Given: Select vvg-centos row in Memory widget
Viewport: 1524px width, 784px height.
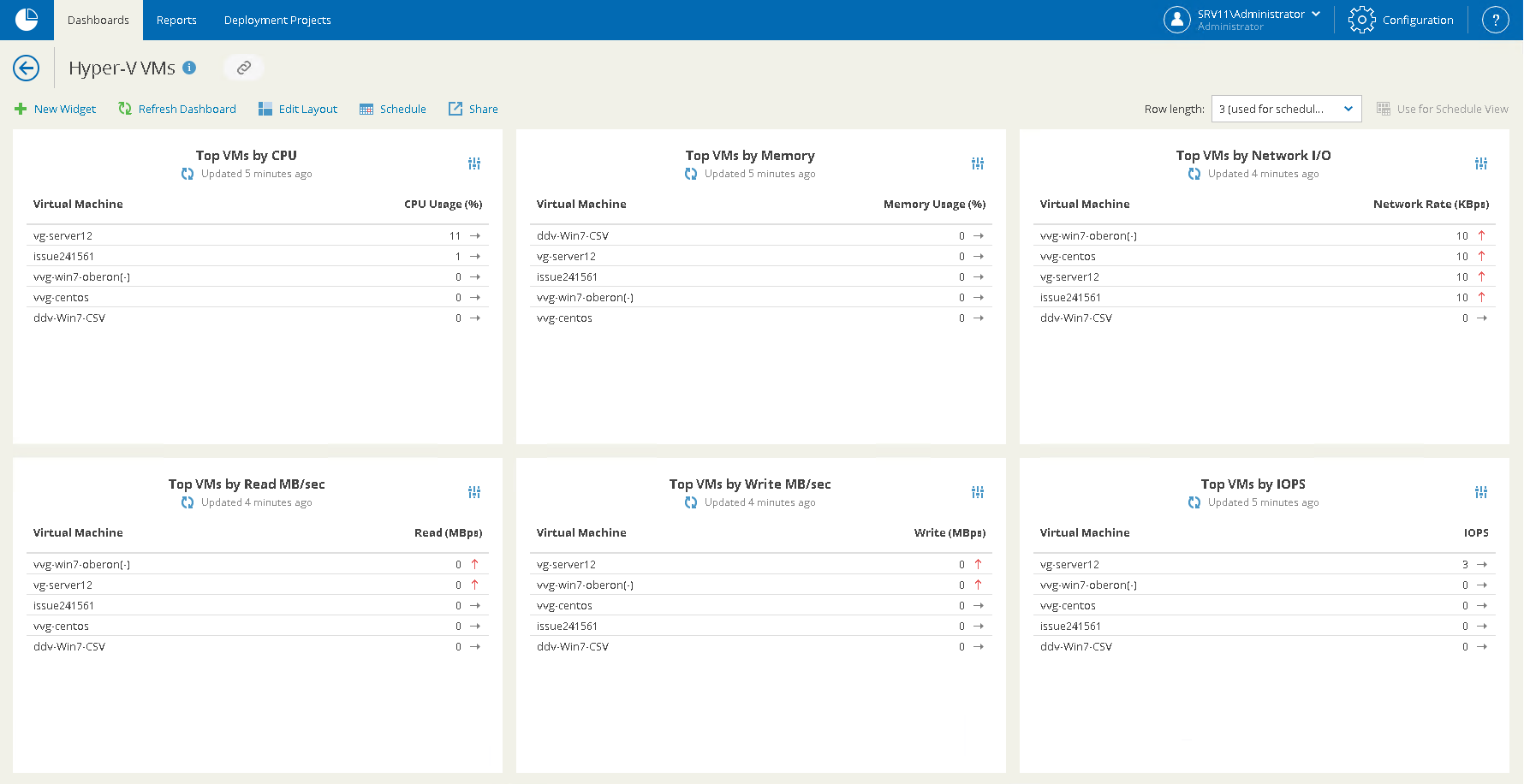Looking at the screenshot, I should click(761, 318).
